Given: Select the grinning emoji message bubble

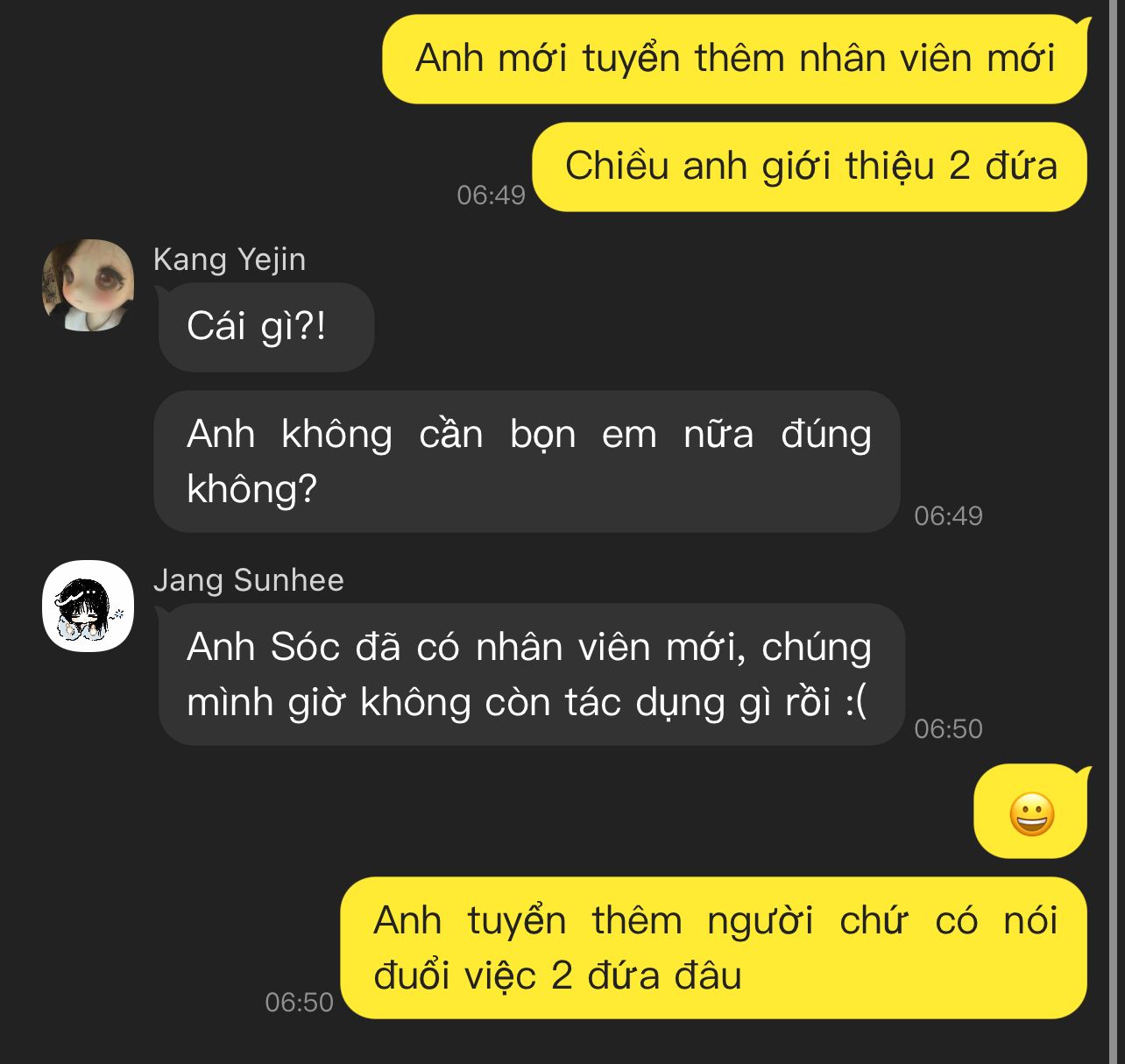Looking at the screenshot, I should click(1031, 812).
